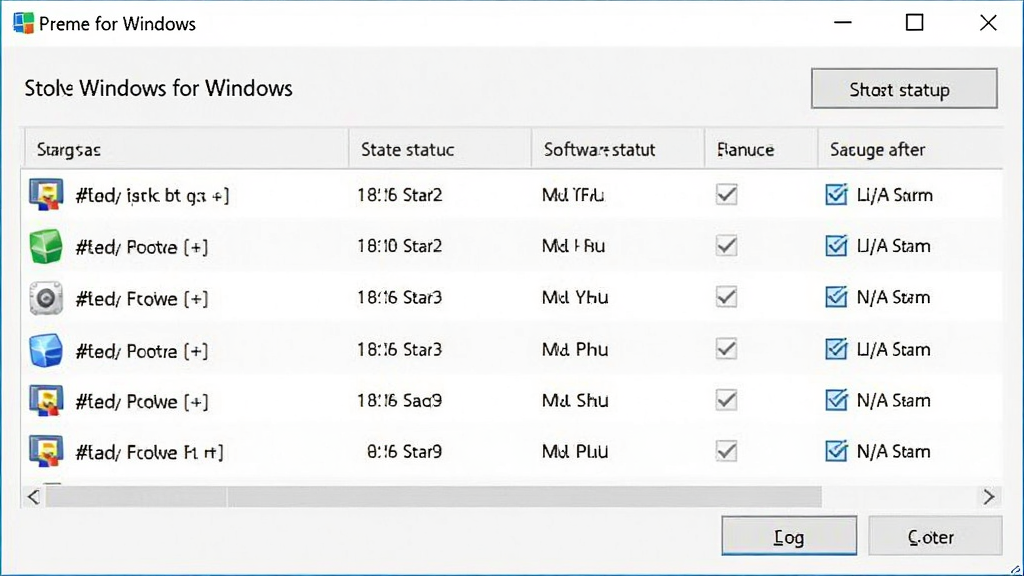
Task: Click the horizontal scrollbar thumb
Action: [x=434, y=497]
